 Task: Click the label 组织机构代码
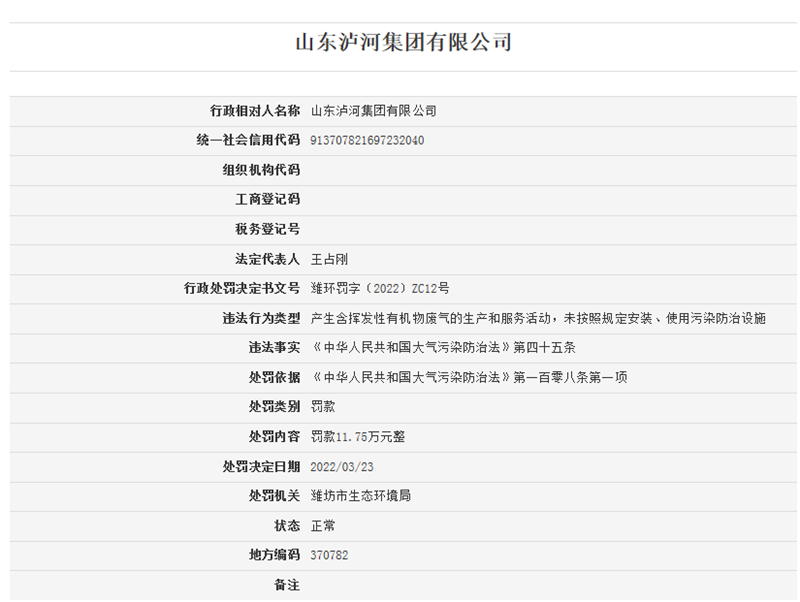261,170
